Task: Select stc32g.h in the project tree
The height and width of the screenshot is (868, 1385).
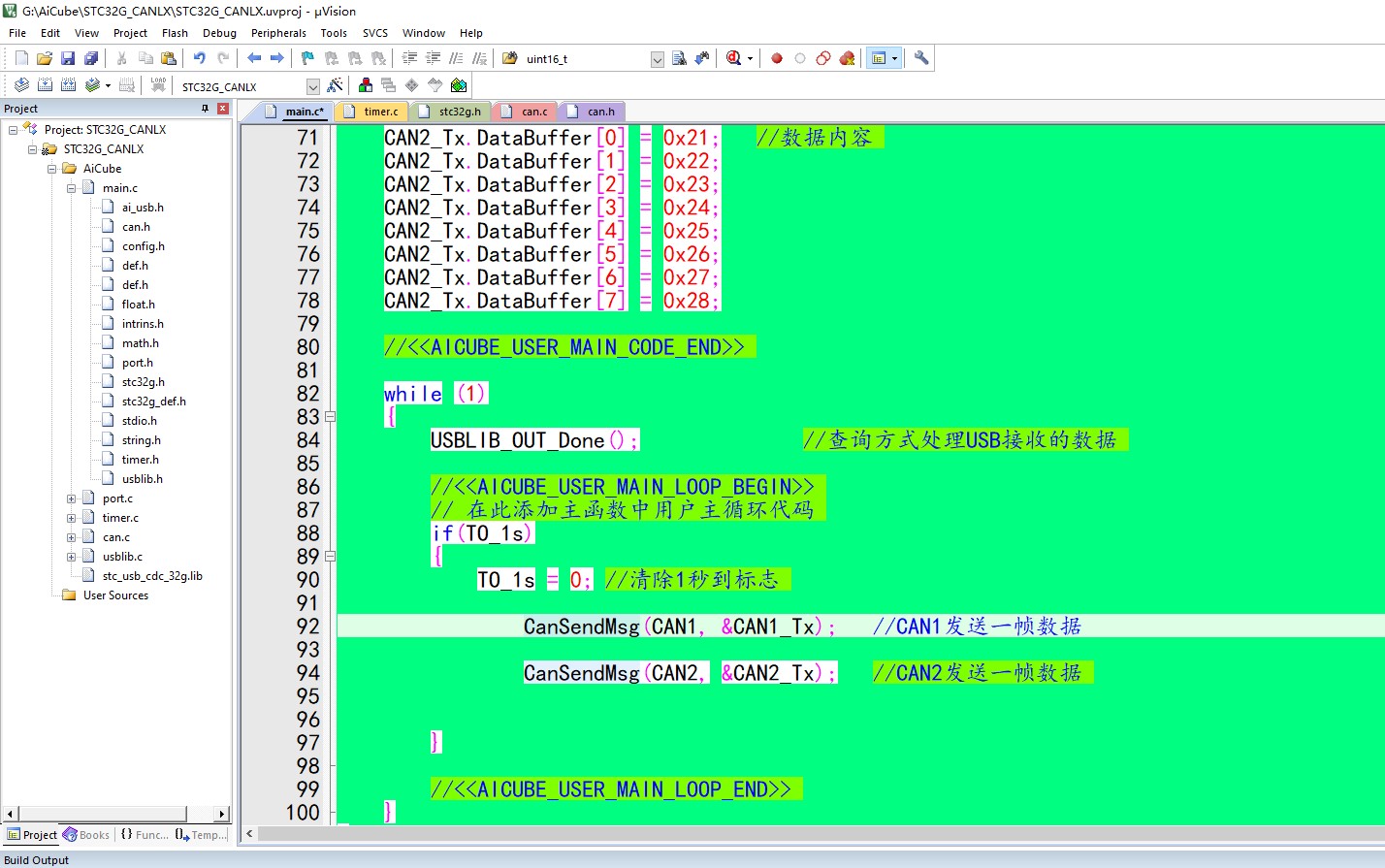Action: click(x=143, y=382)
